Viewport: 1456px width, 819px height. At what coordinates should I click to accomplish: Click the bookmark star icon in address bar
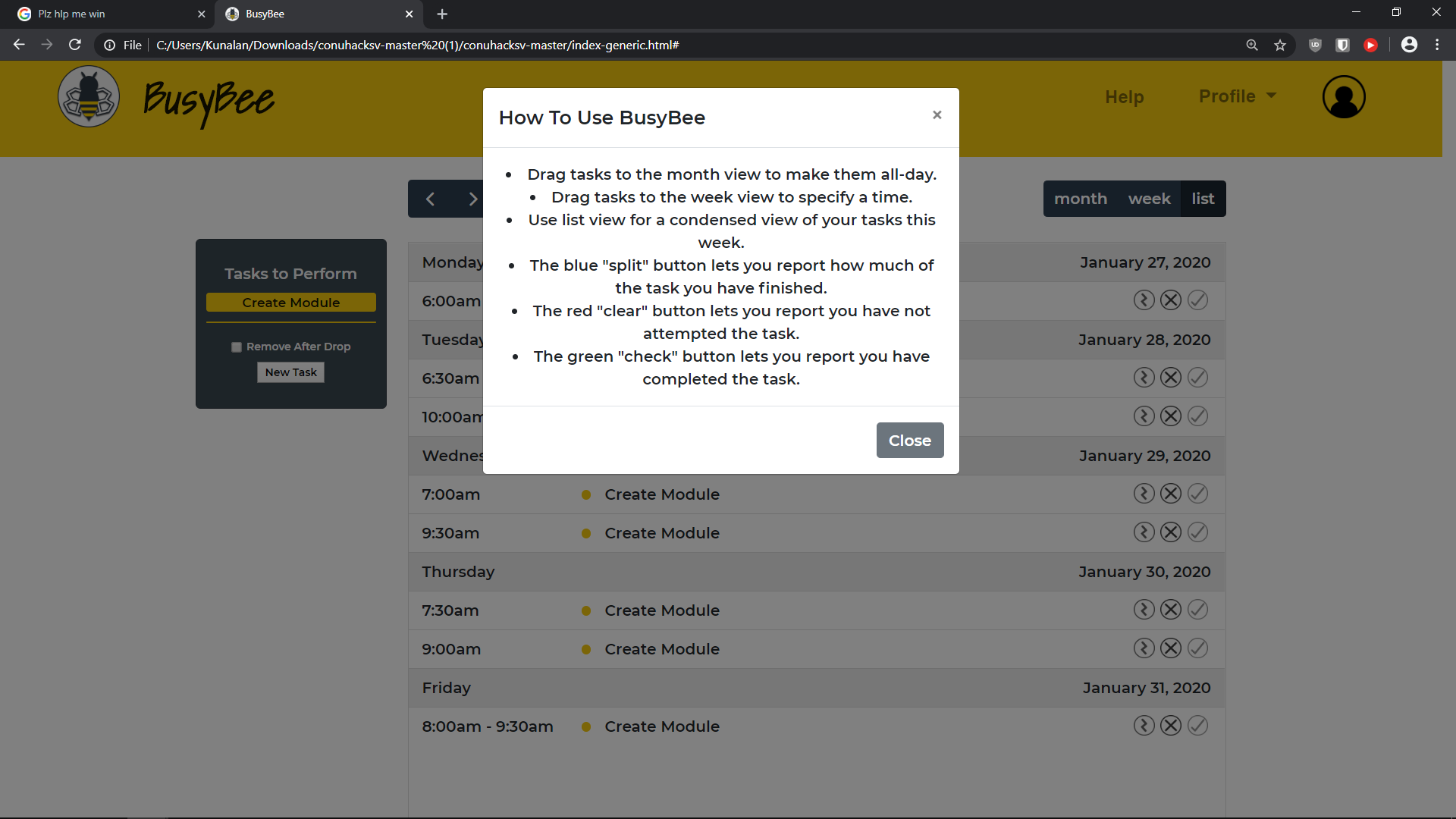[x=1280, y=45]
